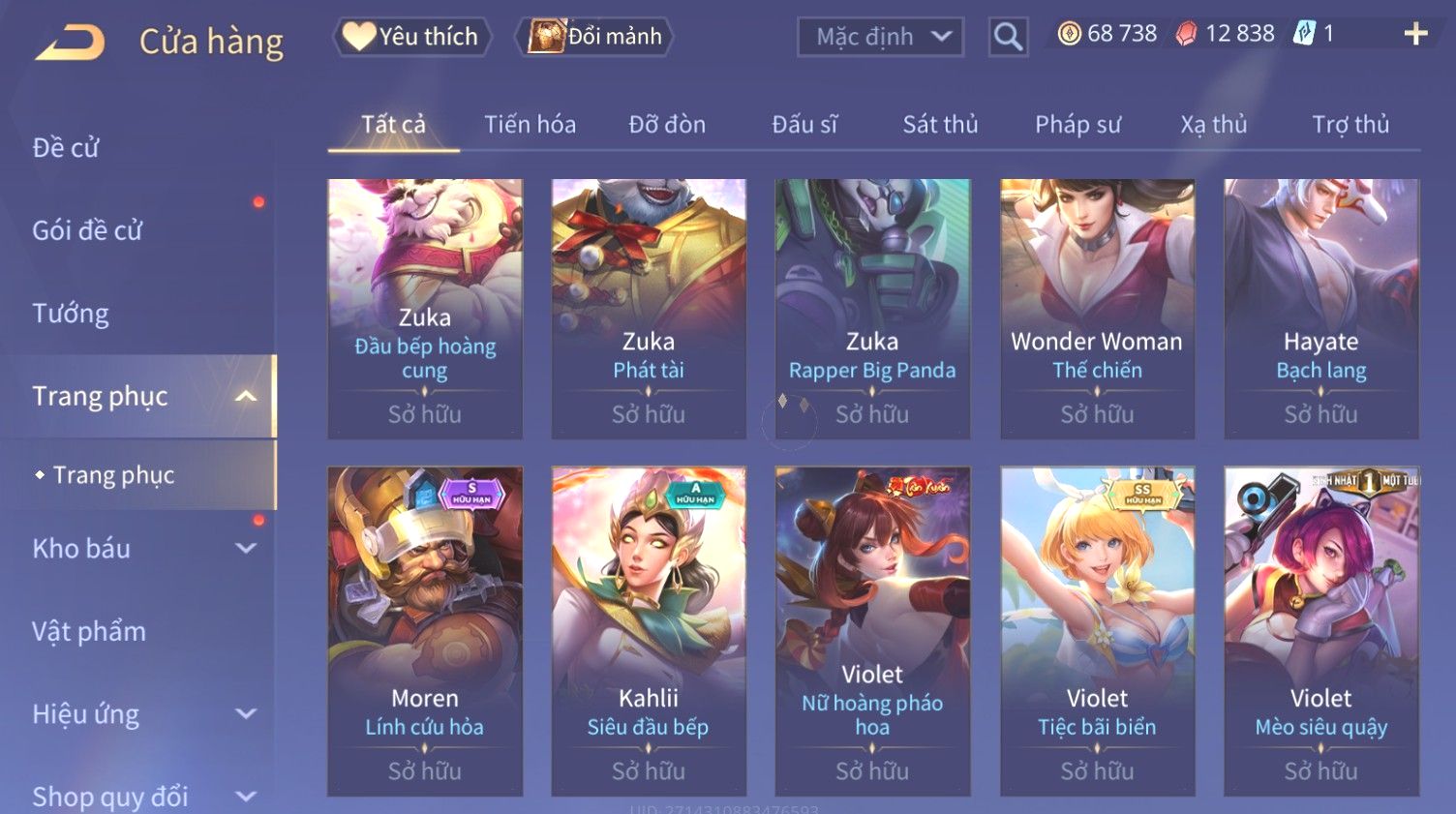Viewport: 1456px width, 814px height.
Task: Click the gold coin balance icon
Action: pyautogui.click(x=1069, y=34)
